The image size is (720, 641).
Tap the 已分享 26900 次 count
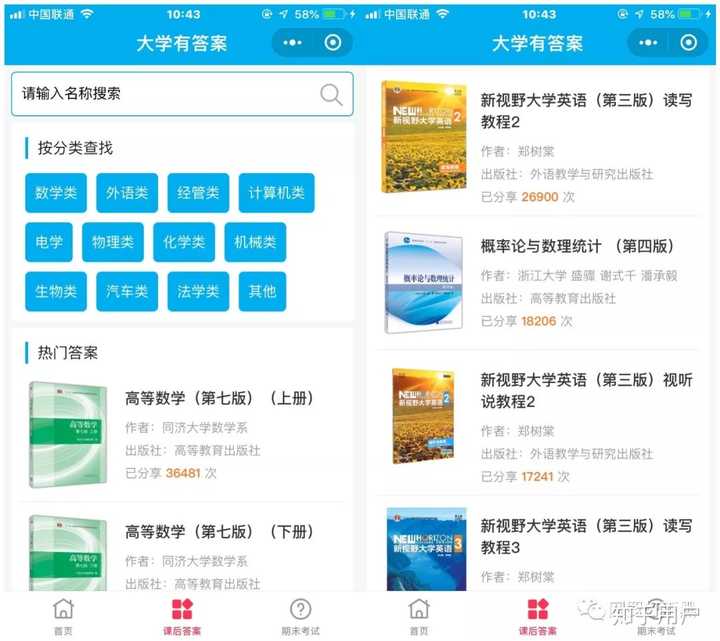tap(528, 197)
